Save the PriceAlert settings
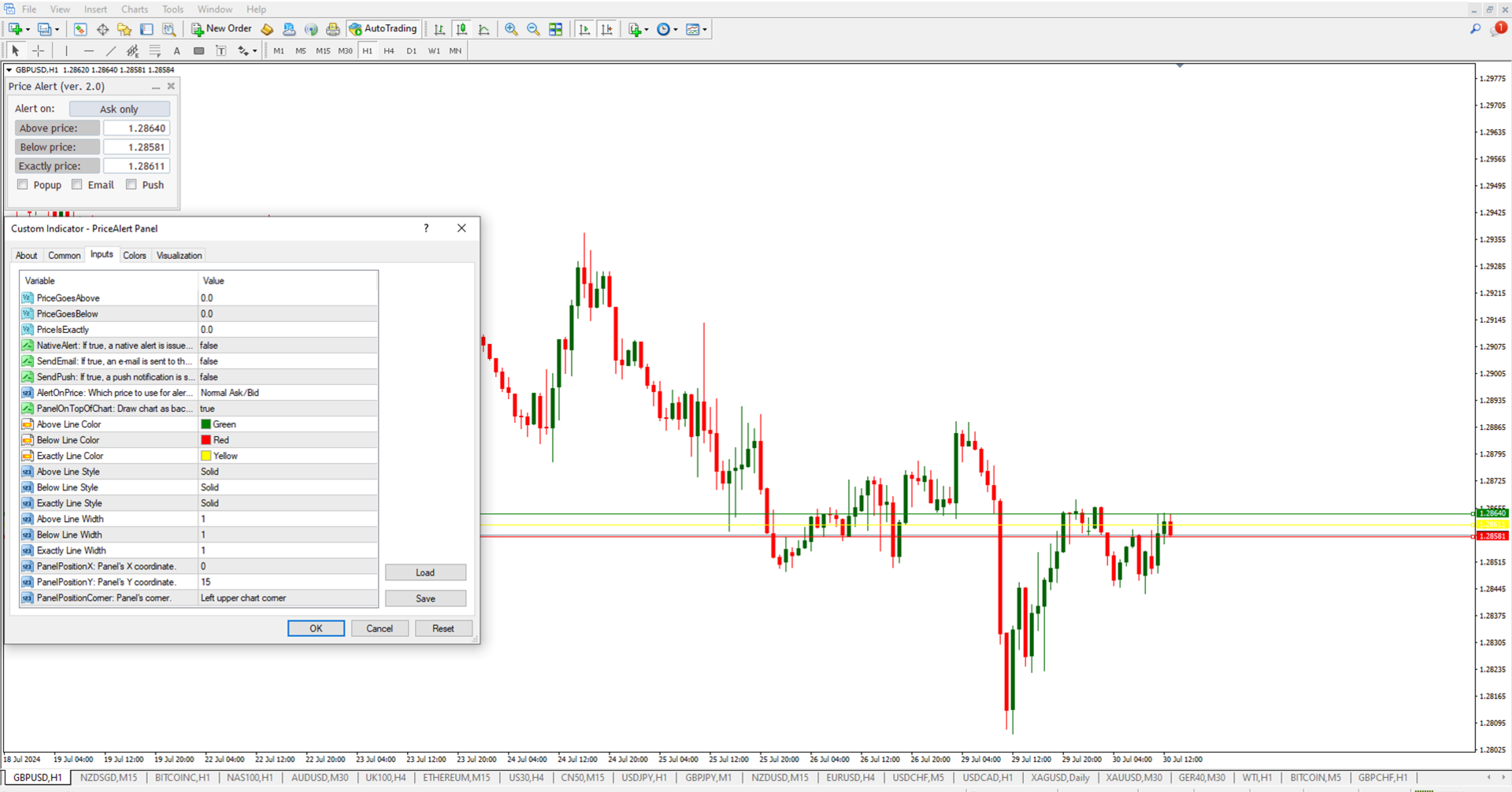This screenshot has width=1512, height=792. pyautogui.click(x=425, y=598)
